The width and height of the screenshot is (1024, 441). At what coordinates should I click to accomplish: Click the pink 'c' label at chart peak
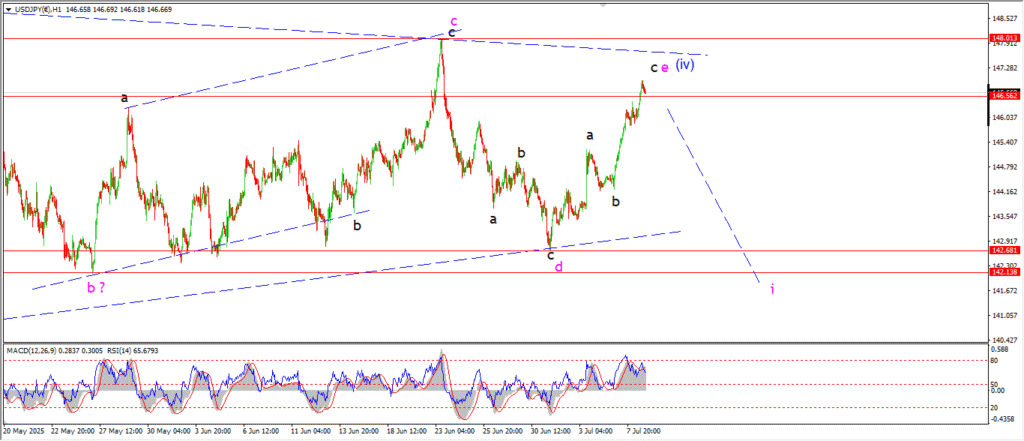[453, 20]
